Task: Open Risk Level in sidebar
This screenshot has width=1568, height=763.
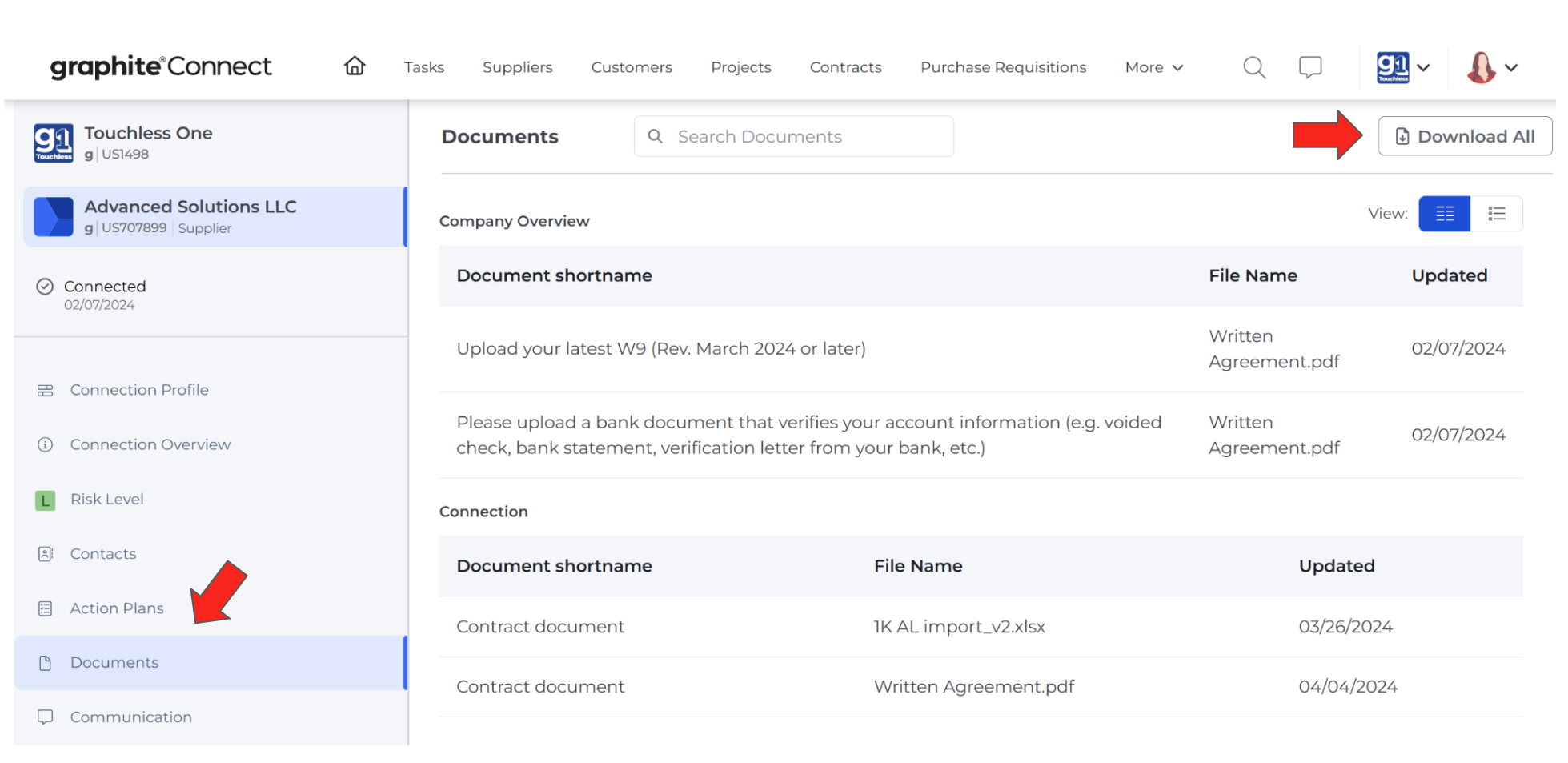Action: click(107, 499)
